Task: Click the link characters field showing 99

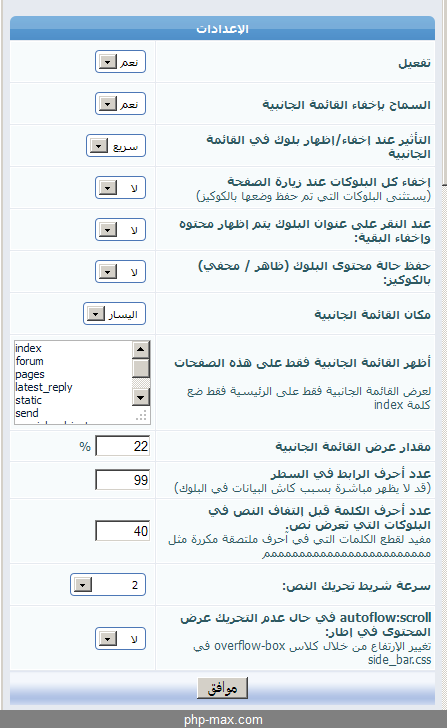Action: [123, 480]
